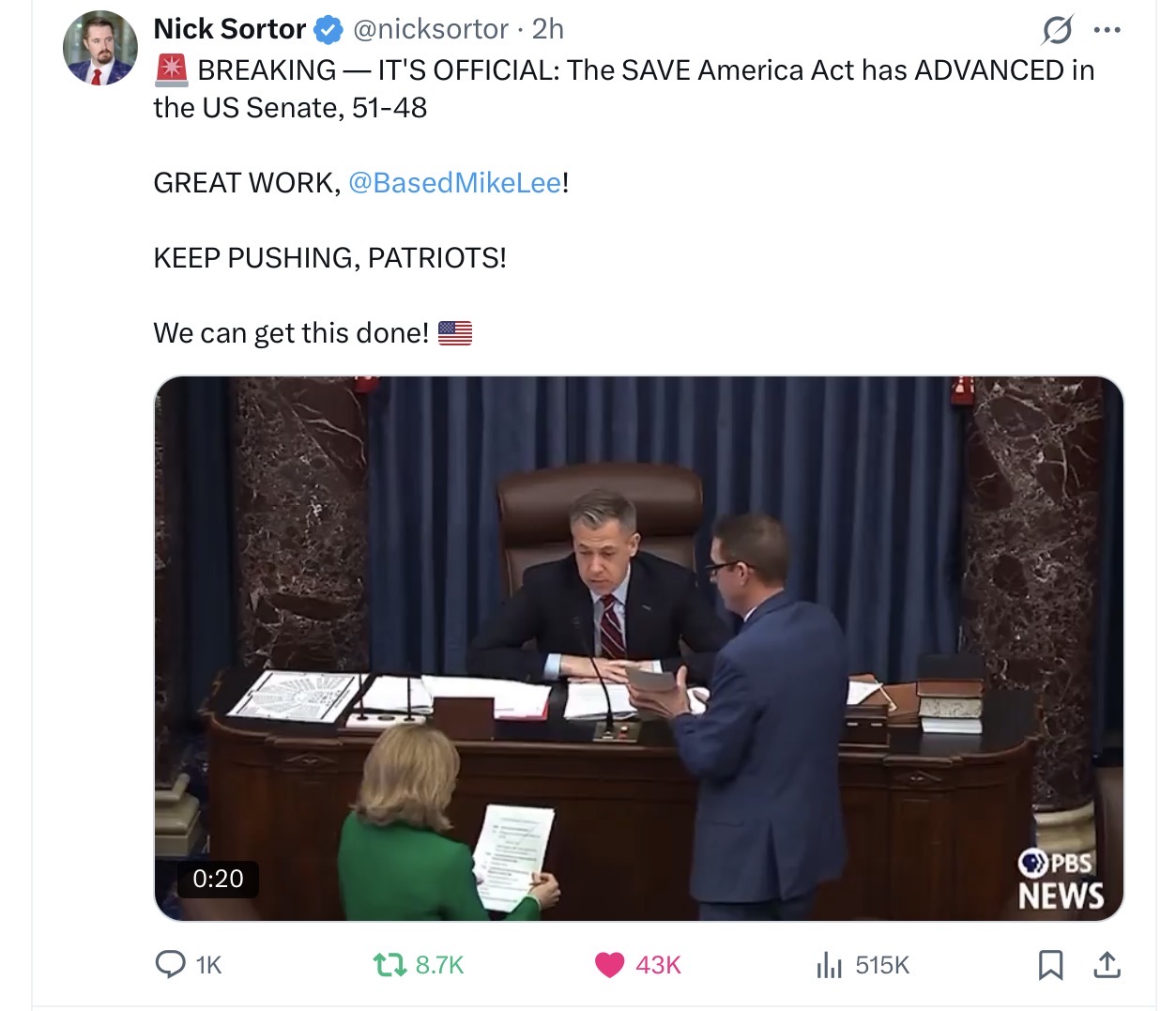This screenshot has height=1011, width=1176.
Task: Click the 1K replies count
Action: coord(209,965)
